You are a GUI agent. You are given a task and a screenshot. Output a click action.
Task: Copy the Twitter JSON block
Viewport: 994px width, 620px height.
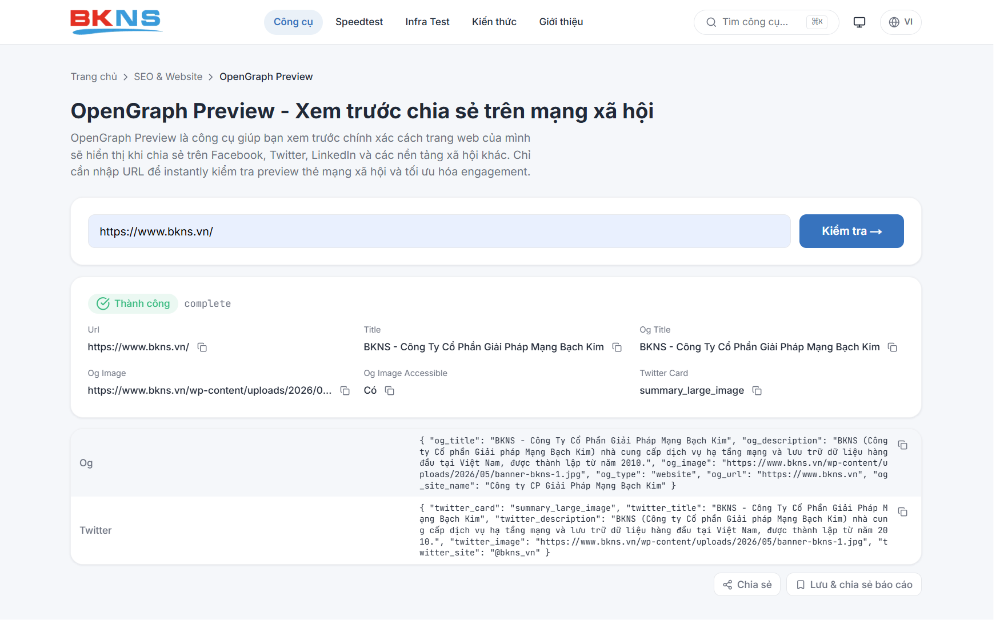(x=903, y=512)
